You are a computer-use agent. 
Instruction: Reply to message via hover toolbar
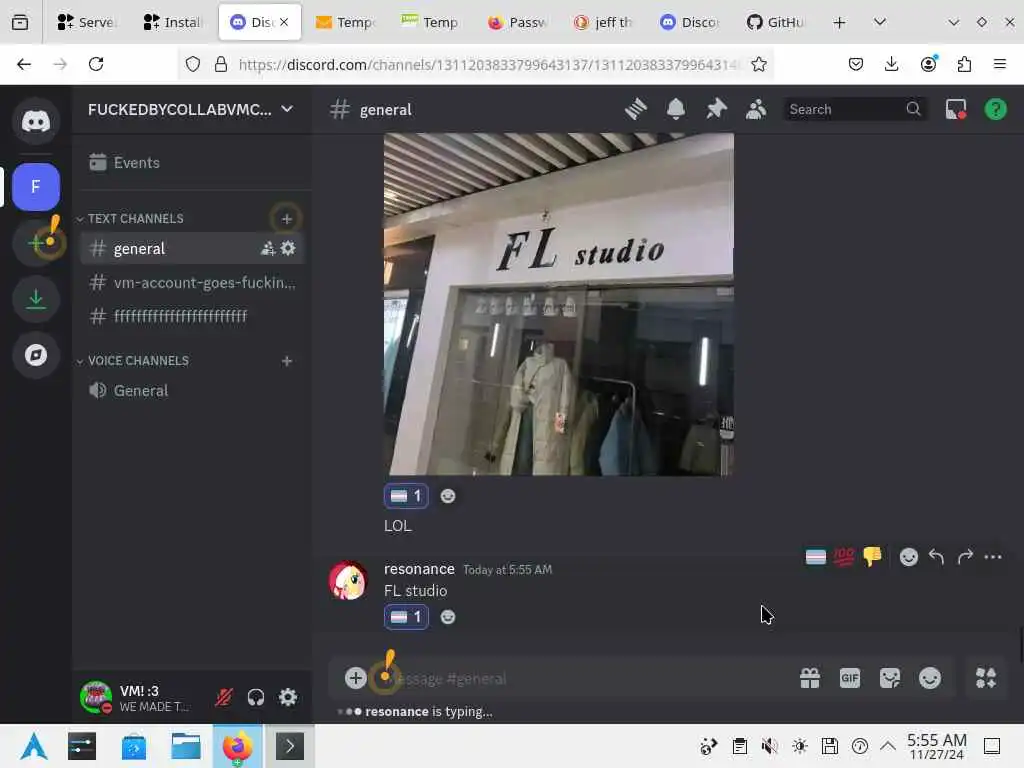pyautogui.click(x=936, y=557)
